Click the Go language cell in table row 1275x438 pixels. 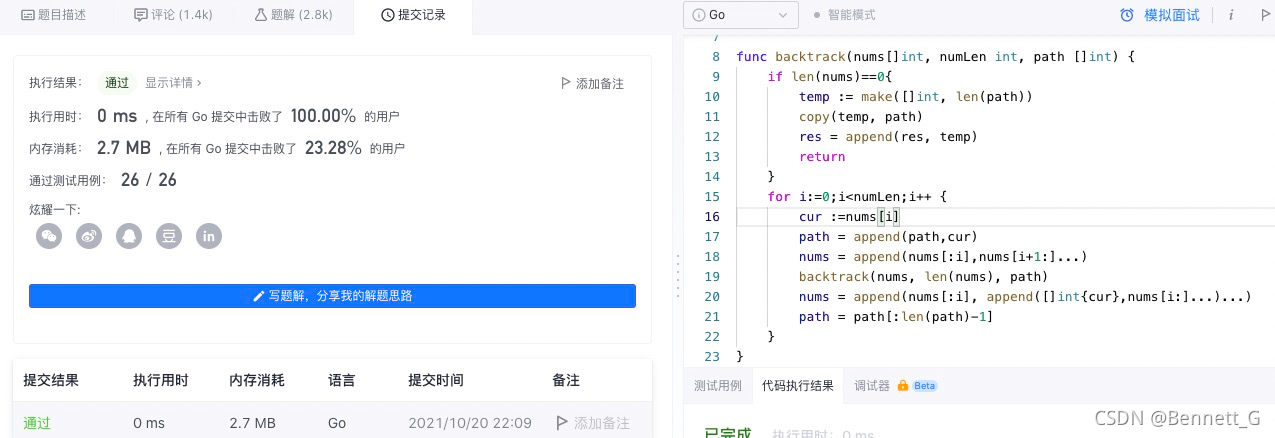tap(337, 423)
